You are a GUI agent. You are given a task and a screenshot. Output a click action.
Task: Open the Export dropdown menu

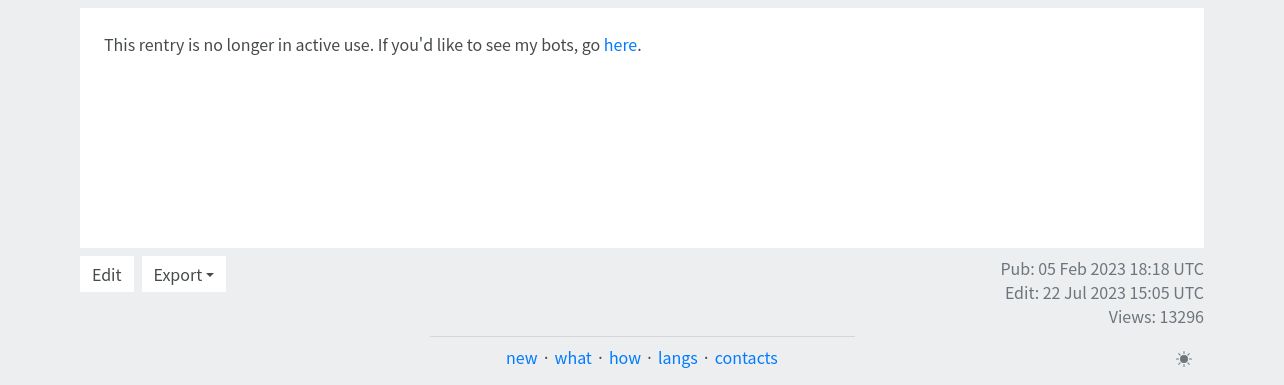[x=184, y=274]
